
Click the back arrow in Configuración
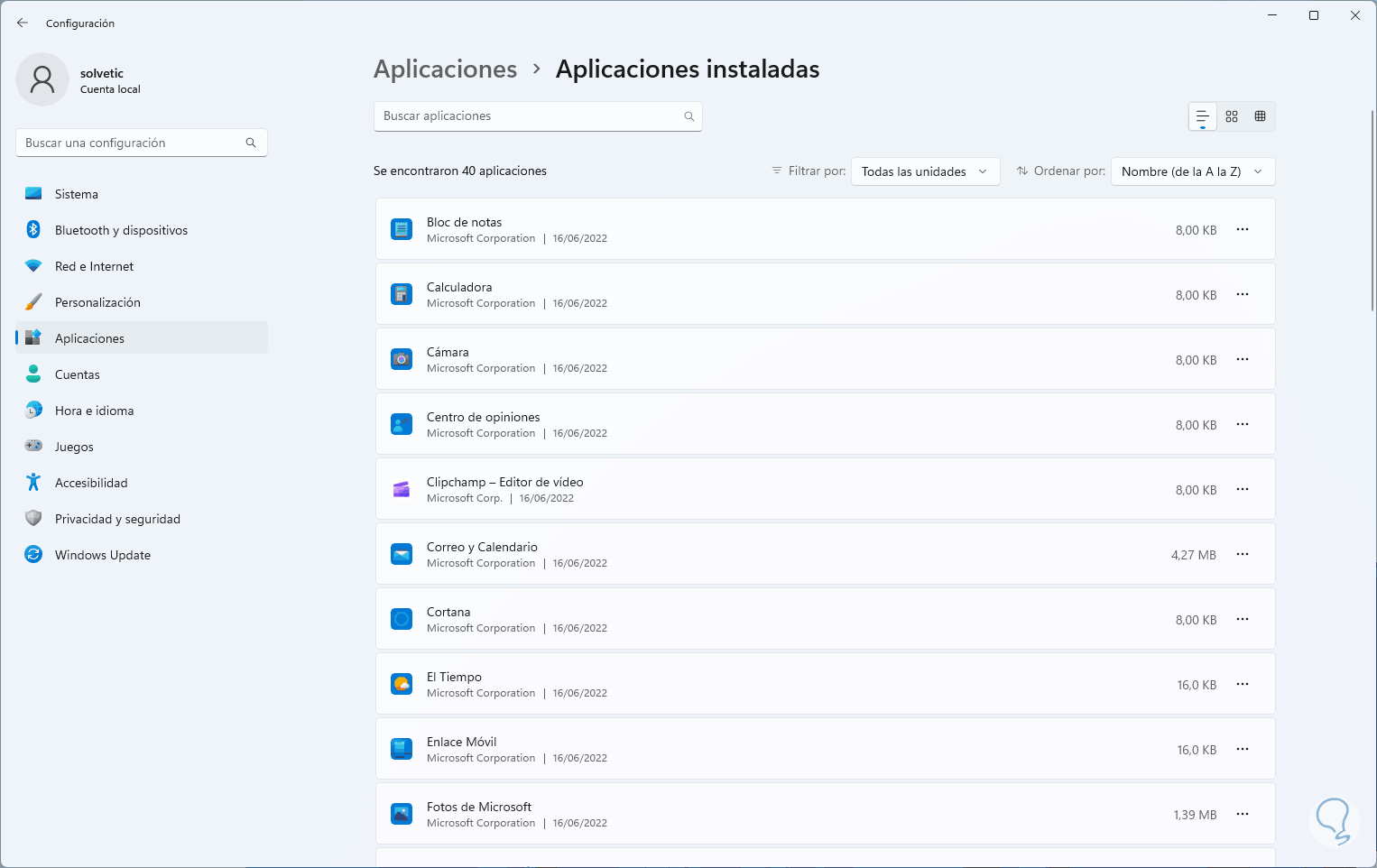[x=23, y=23]
